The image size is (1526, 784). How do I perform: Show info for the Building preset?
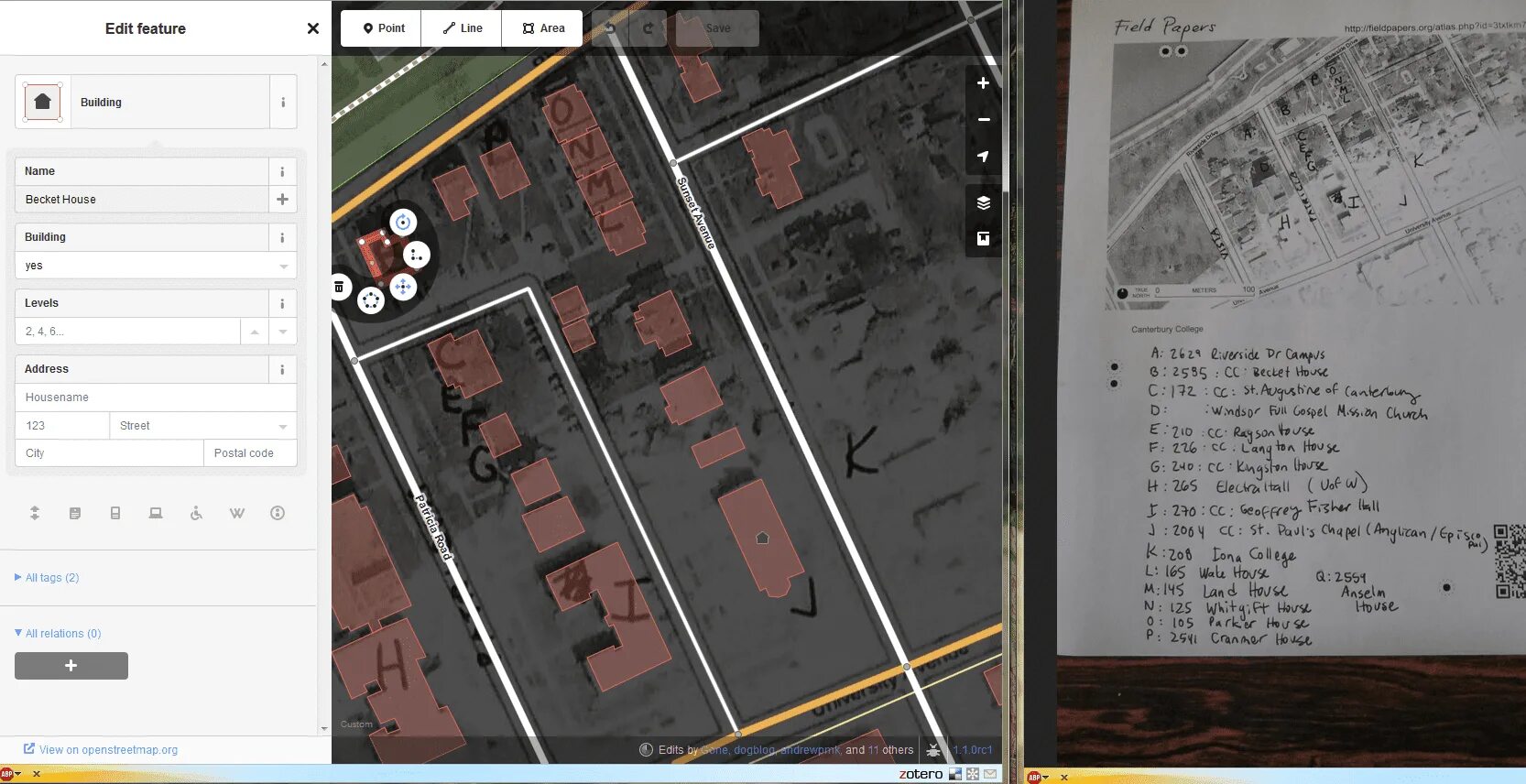tap(283, 102)
